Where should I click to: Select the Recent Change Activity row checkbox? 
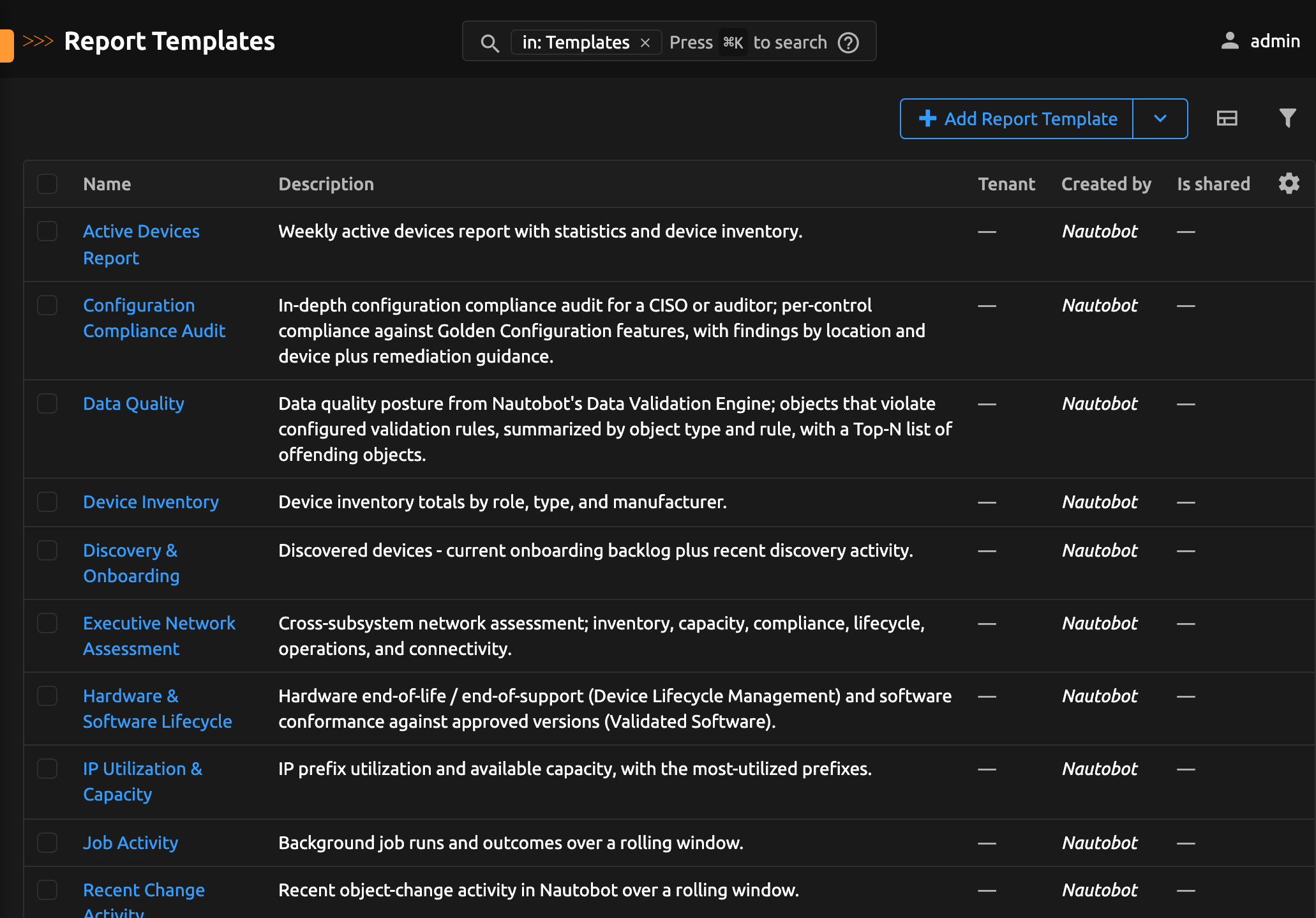[47, 890]
